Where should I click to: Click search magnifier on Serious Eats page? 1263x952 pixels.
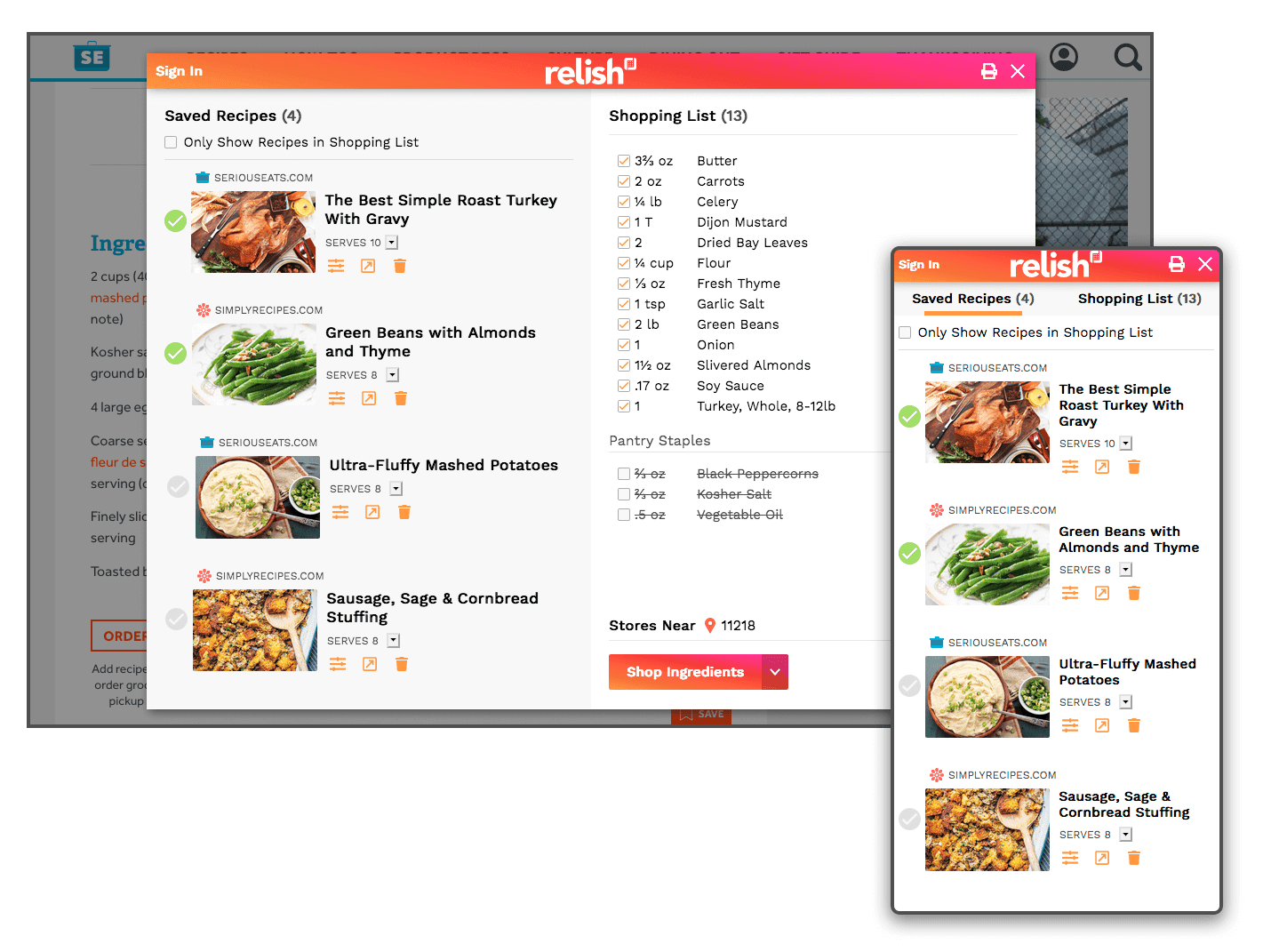1128,57
